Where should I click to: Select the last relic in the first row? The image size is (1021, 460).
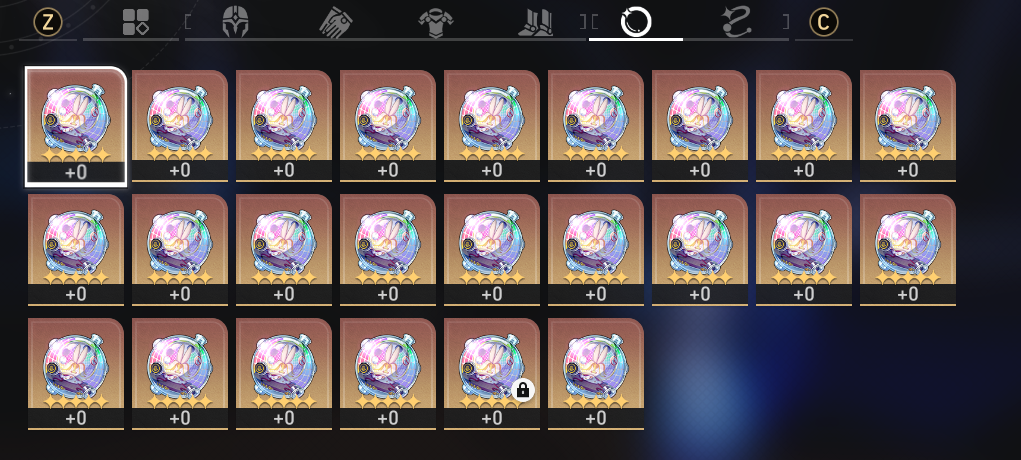pos(908,126)
